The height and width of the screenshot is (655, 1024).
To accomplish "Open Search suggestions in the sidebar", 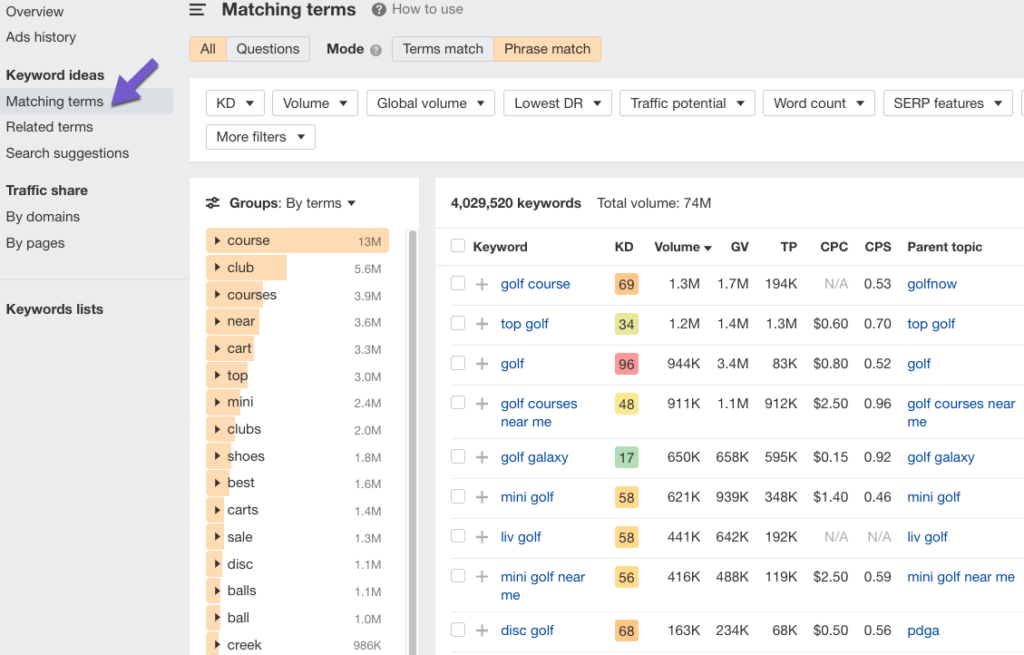I will click(x=67, y=153).
